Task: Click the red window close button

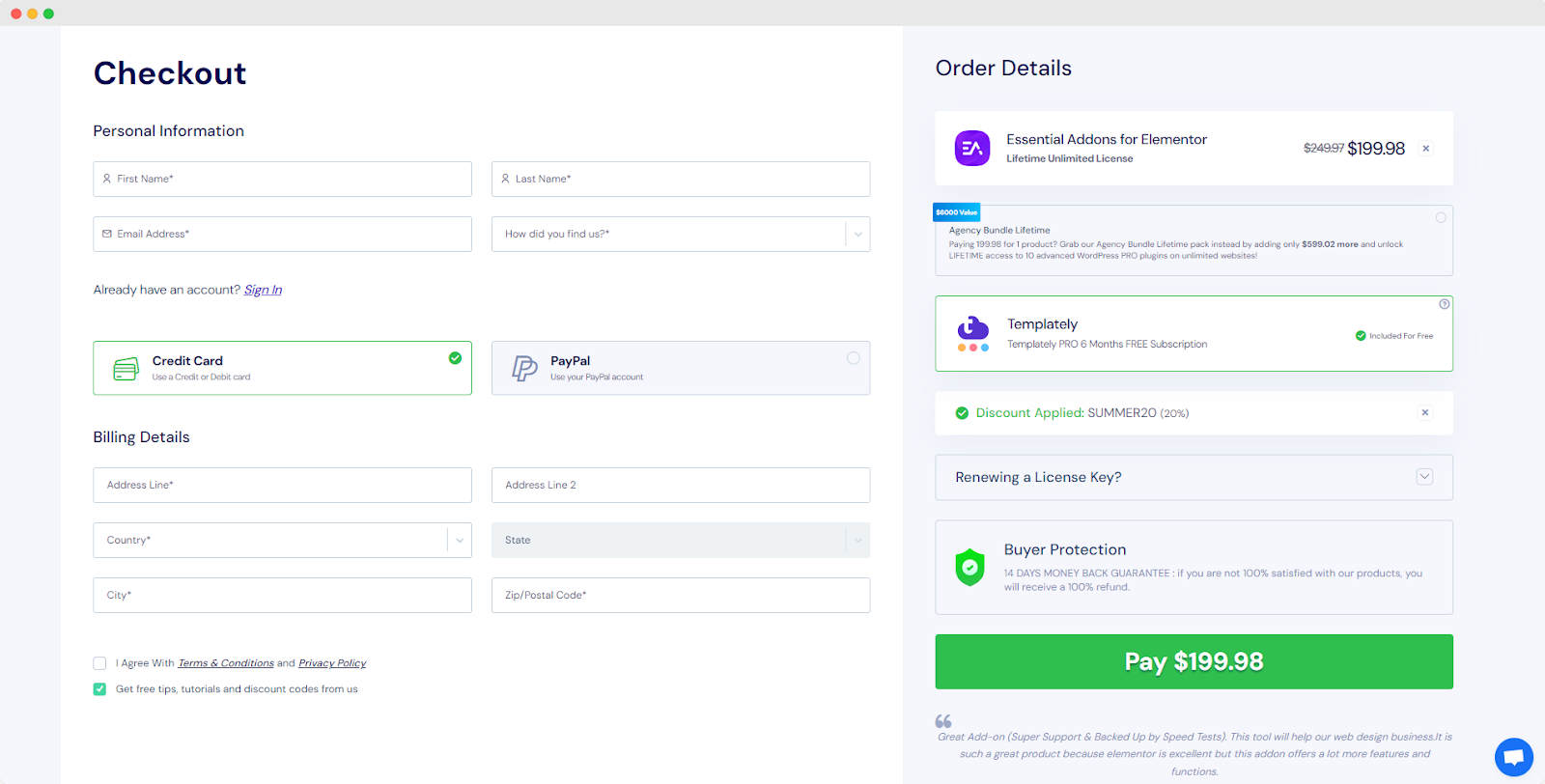Action: pyautogui.click(x=16, y=14)
